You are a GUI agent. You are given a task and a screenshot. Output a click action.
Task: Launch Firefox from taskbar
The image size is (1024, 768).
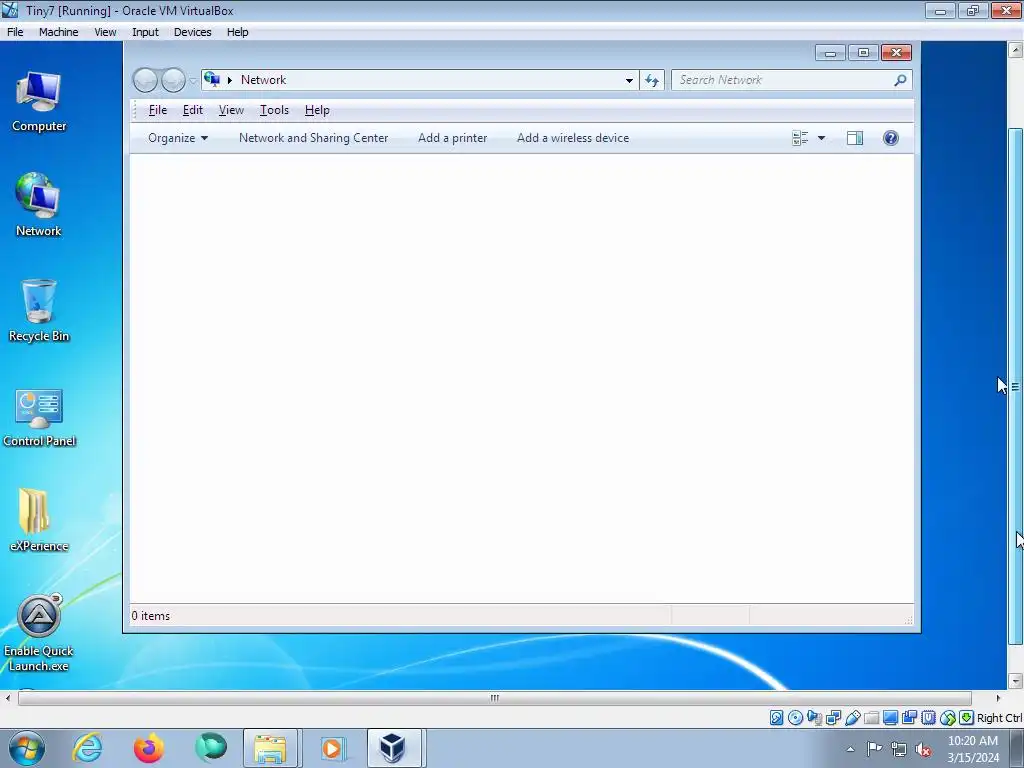click(x=149, y=748)
